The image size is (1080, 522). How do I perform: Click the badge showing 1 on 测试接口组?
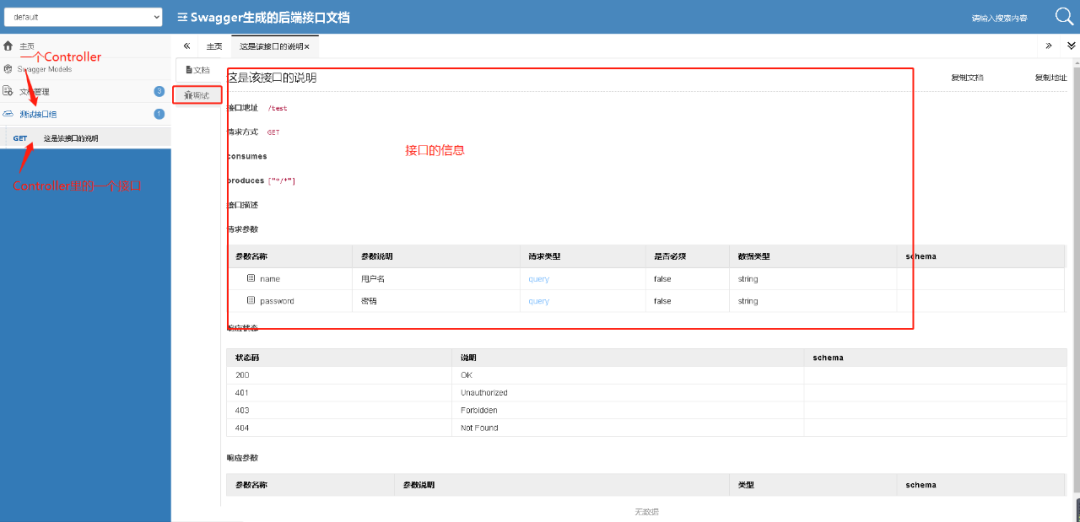coord(159,114)
